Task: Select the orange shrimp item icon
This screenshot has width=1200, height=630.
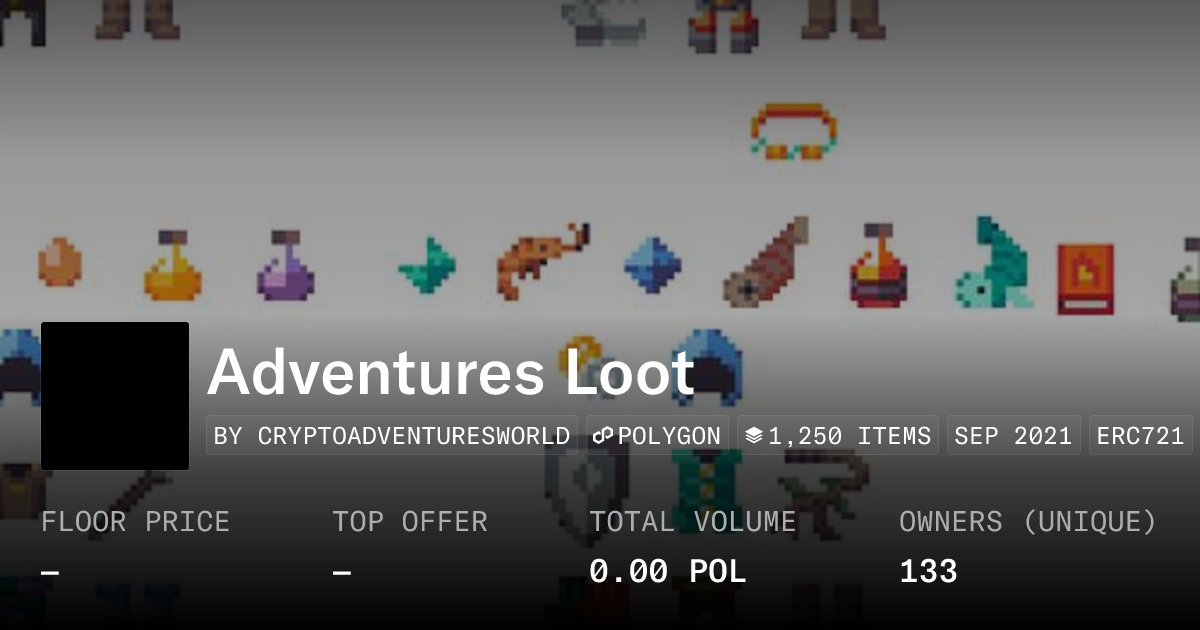Action: point(542,260)
